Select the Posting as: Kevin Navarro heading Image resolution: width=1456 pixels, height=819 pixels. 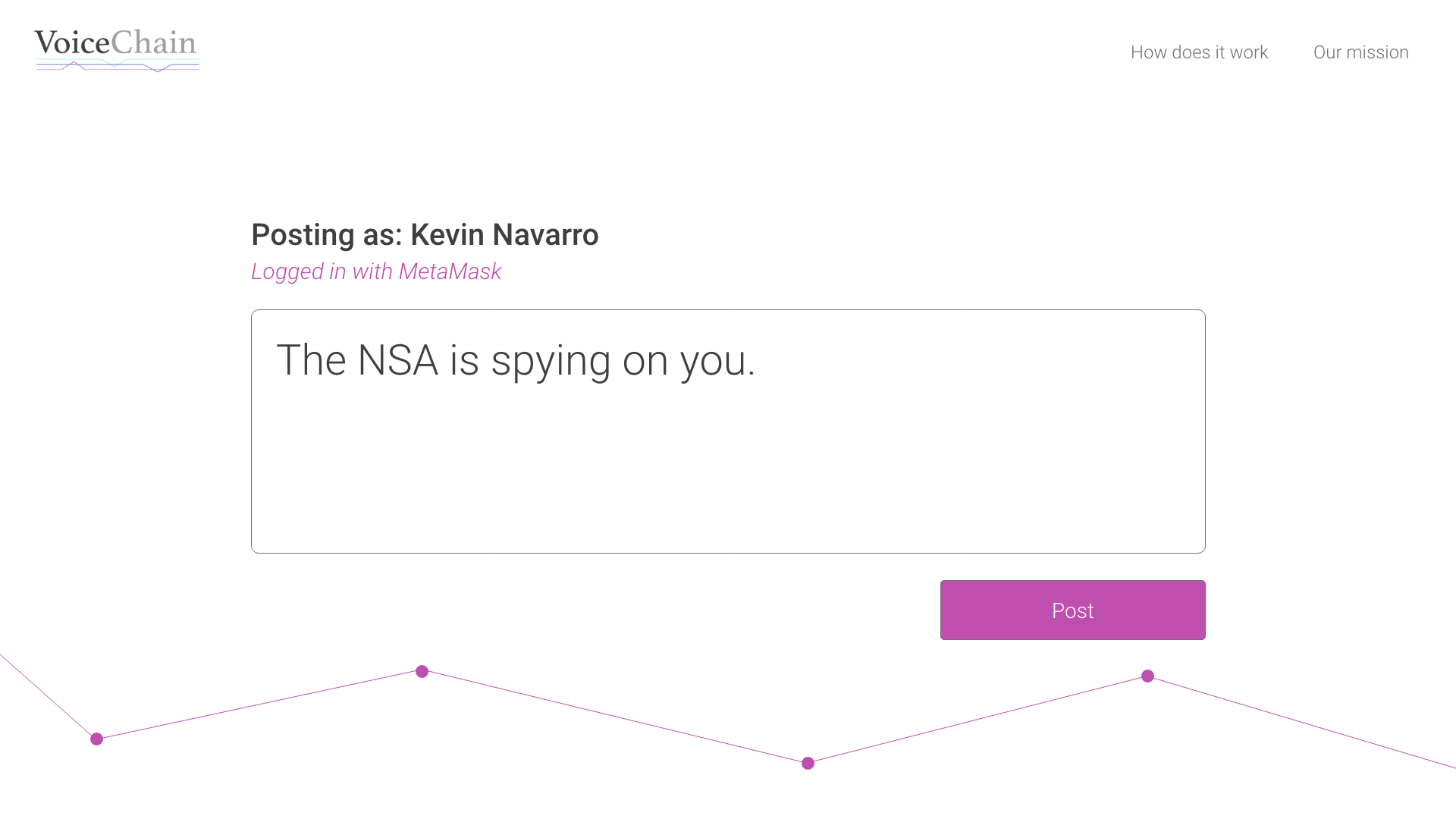(x=425, y=235)
